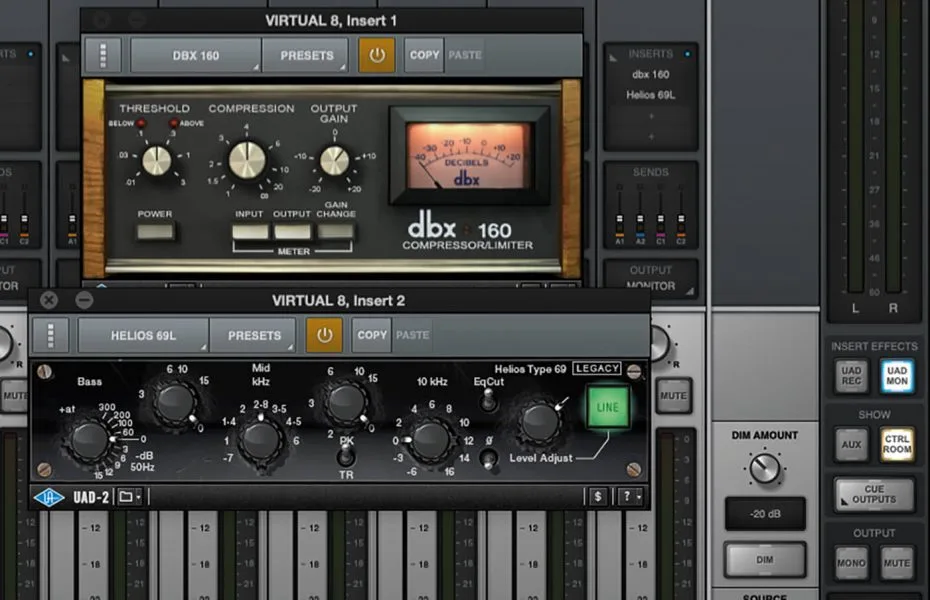This screenshot has height=600, width=930.
Task: Show the AUX channels
Action: tap(851, 445)
